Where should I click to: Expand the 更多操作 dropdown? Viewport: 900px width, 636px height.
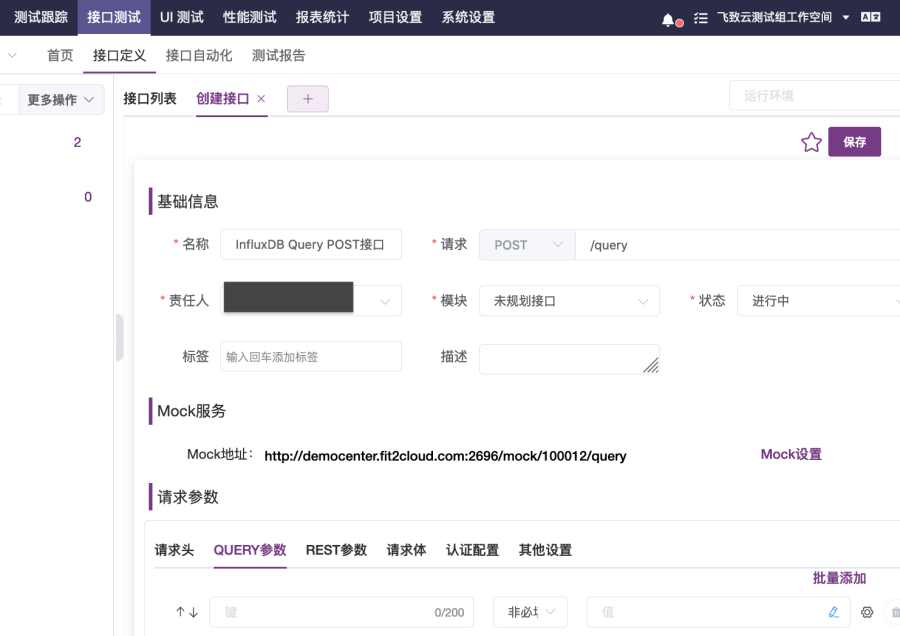point(60,100)
